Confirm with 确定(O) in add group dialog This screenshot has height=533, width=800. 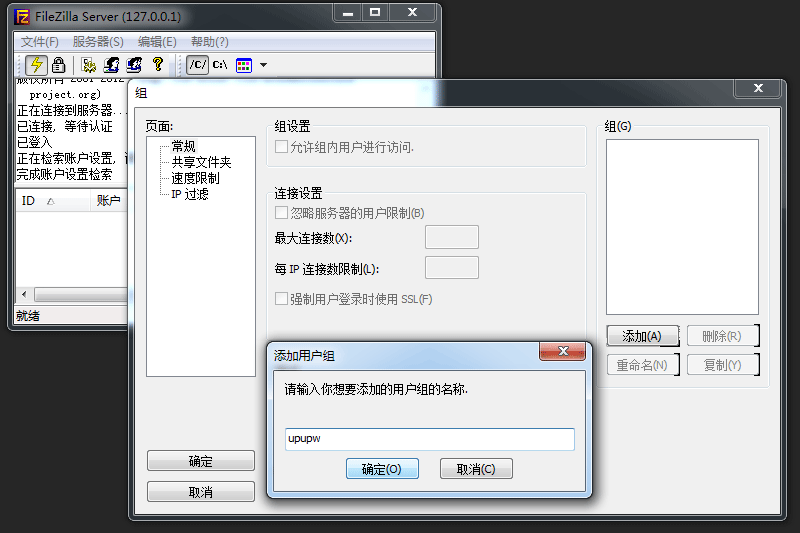(382, 469)
